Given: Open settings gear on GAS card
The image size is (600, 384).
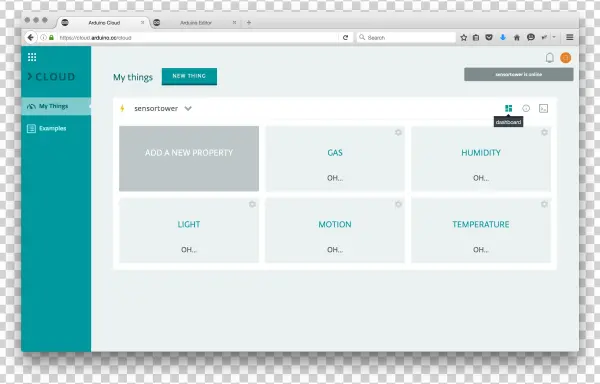Looking at the screenshot, I should pos(398,132).
